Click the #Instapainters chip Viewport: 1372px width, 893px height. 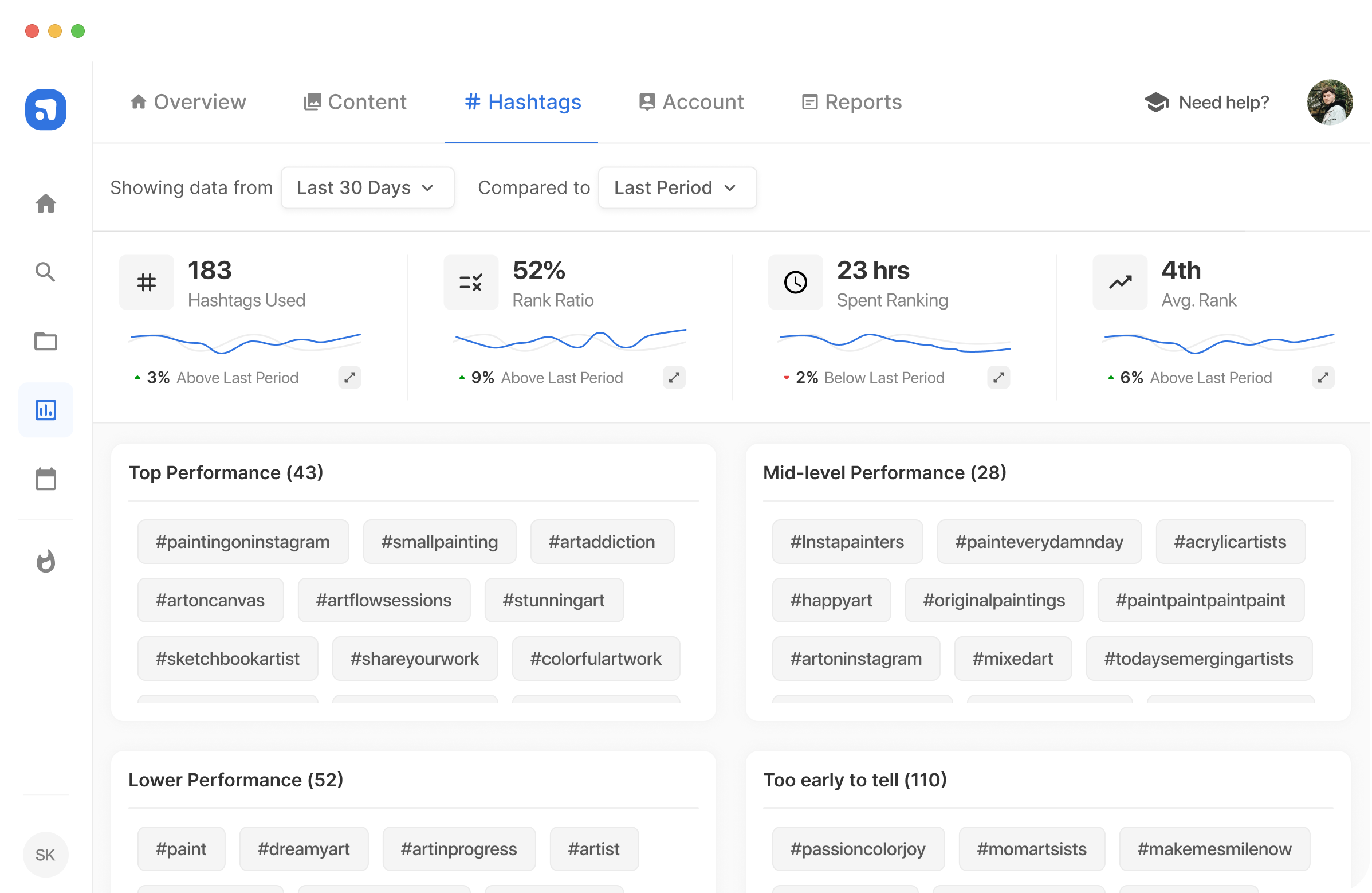click(847, 542)
